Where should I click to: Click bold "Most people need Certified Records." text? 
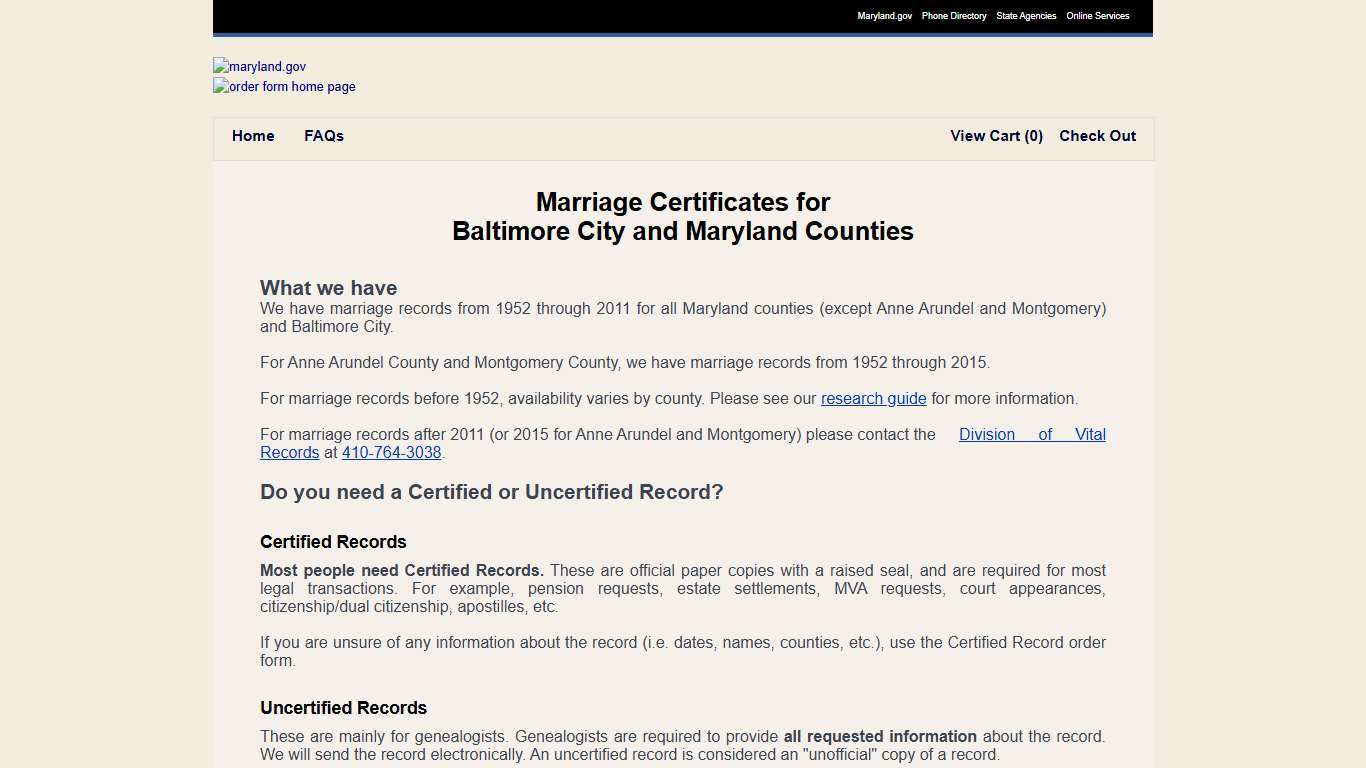pos(402,571)
